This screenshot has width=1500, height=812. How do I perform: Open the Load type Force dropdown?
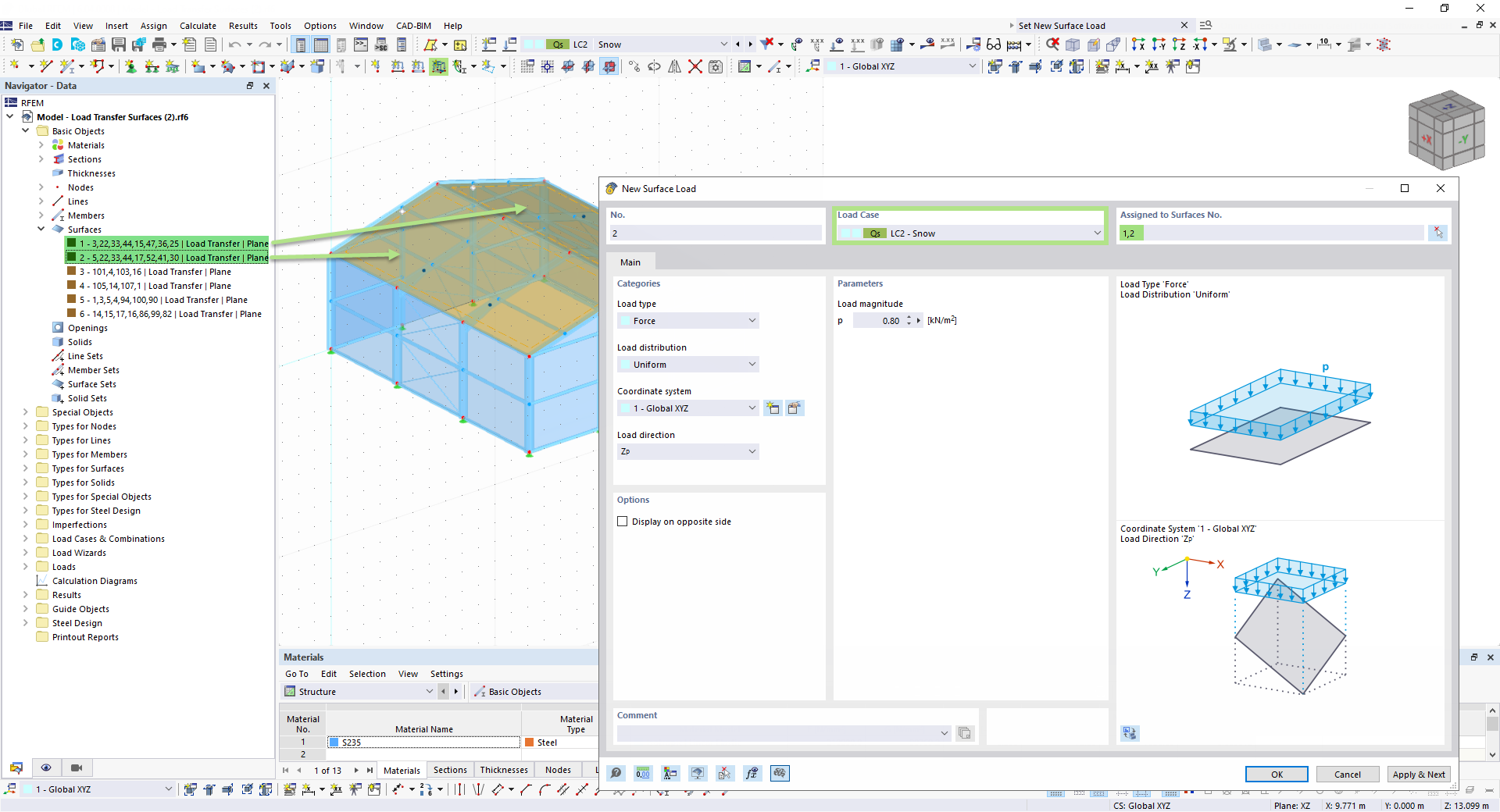click(688, 321)
